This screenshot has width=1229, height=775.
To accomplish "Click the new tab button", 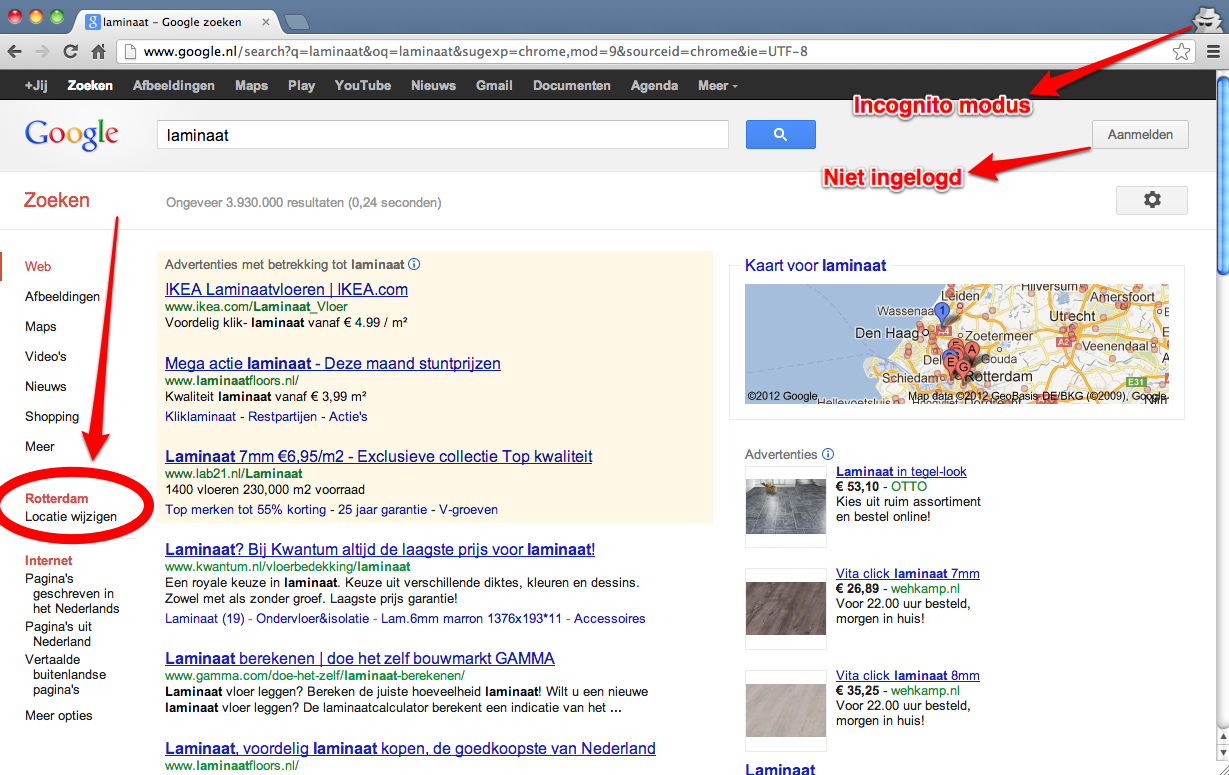I will pos(296,21).
